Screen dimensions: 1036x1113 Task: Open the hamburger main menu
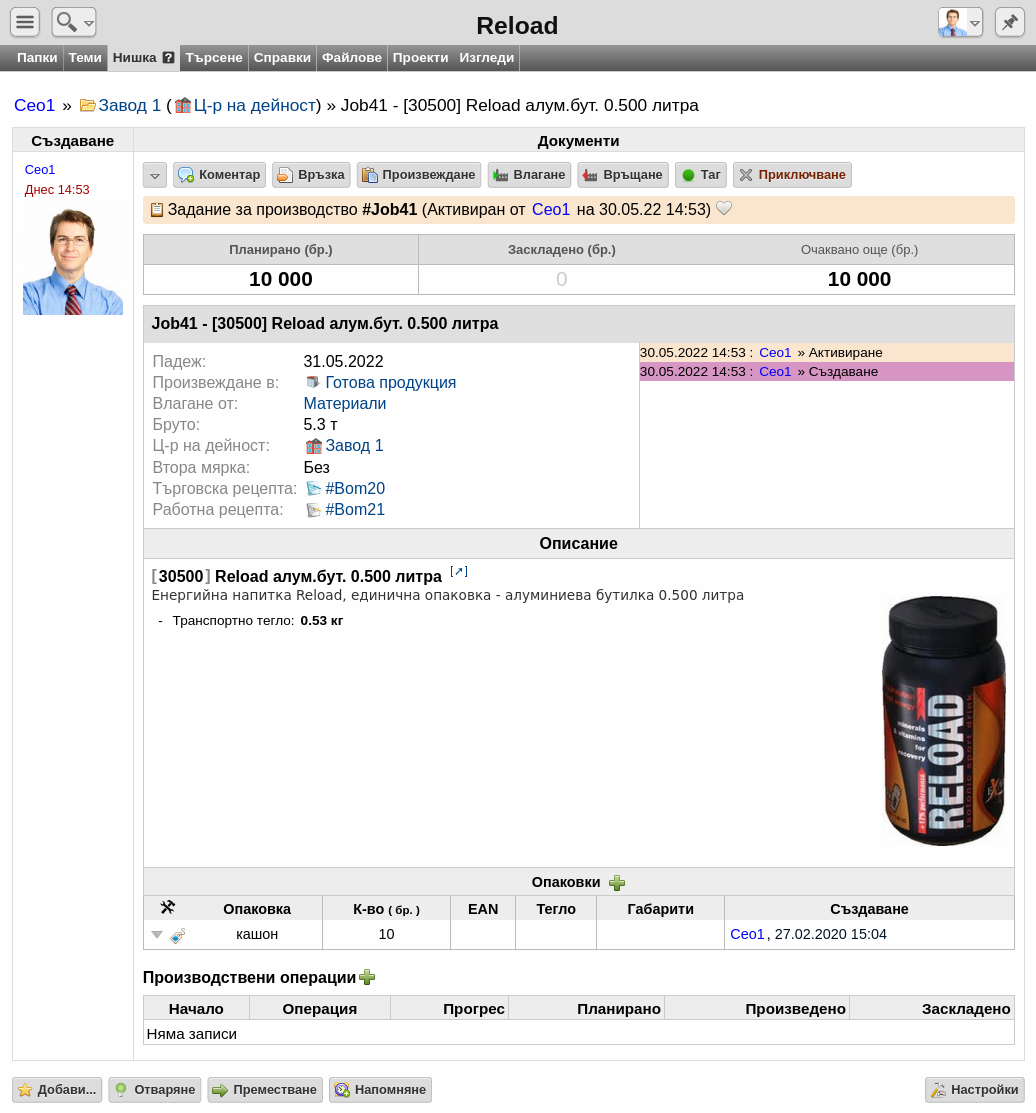tap(25, 22)
